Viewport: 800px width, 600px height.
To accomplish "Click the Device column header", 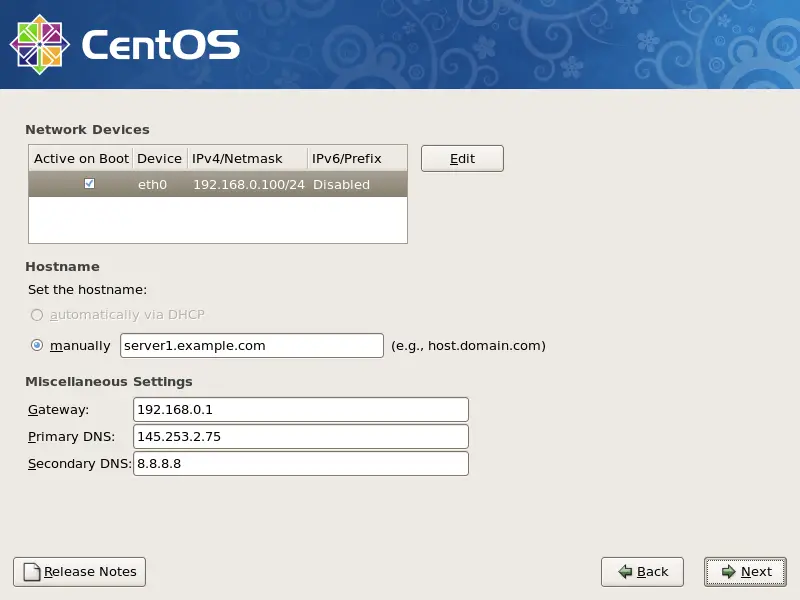I will pos(159,158).
